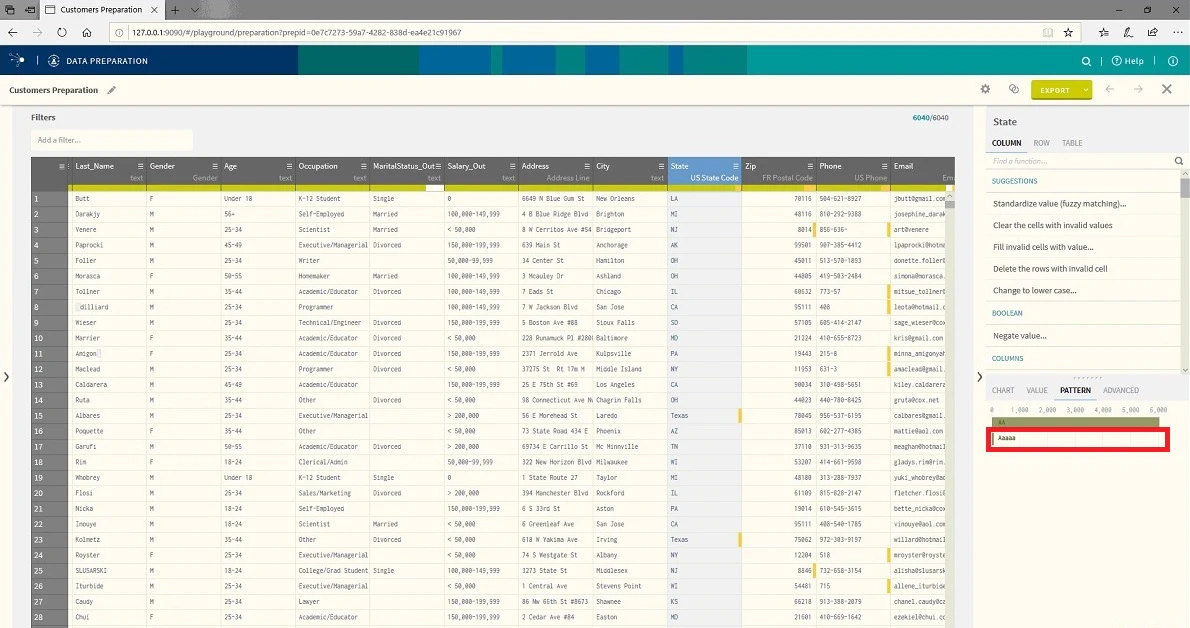The image size is (1190, 628).
Task: Click the search magnifier in the top header
Action: 1086,62
